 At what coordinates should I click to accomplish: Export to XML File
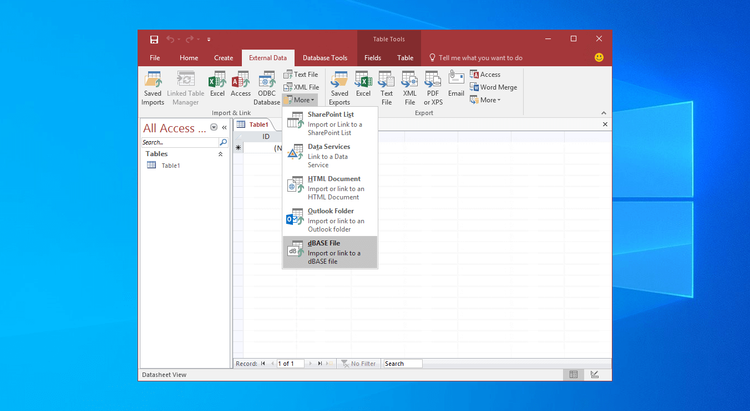(x=409, y=88)
